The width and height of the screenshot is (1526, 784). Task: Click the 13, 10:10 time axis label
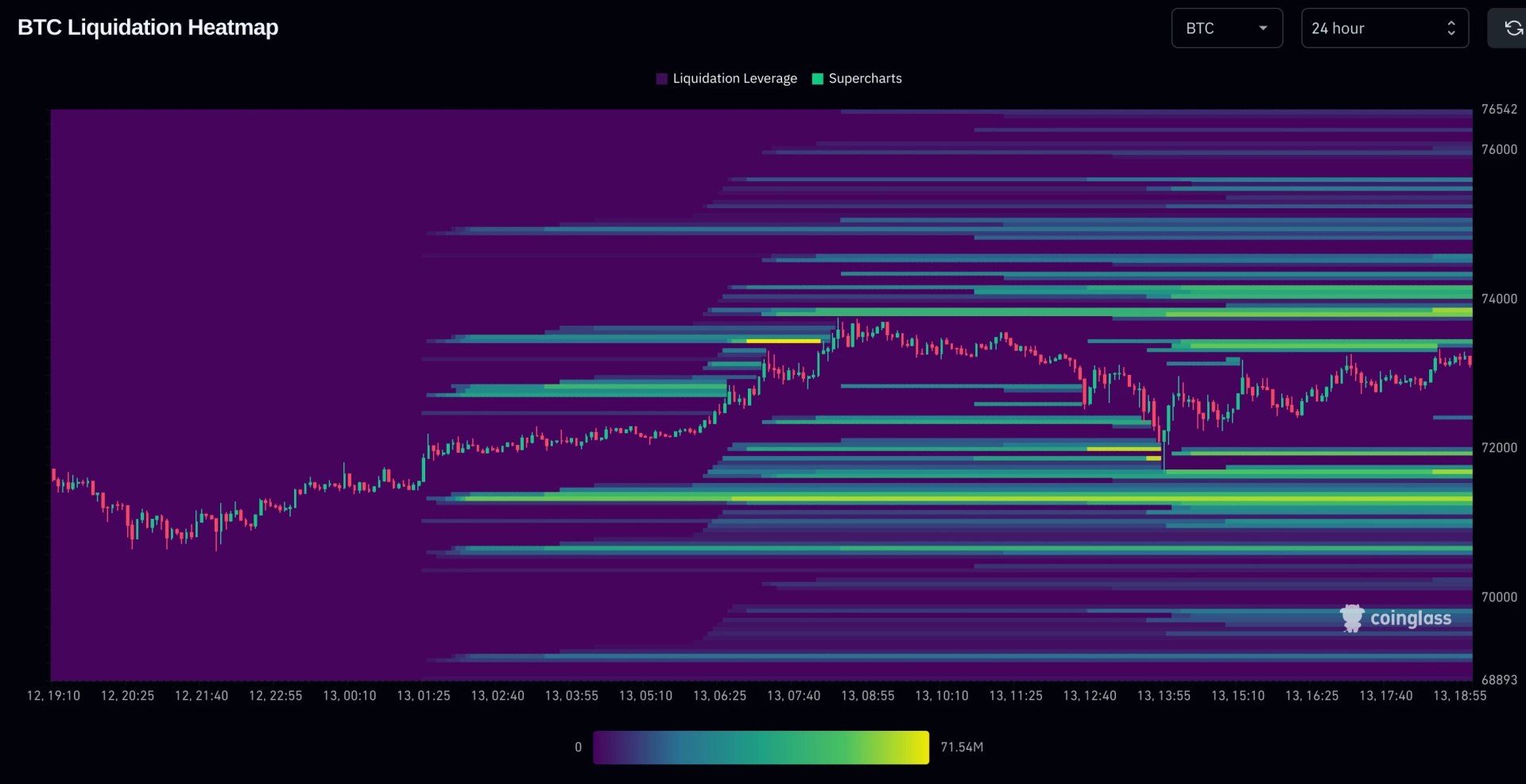click(x=941, y=696)
